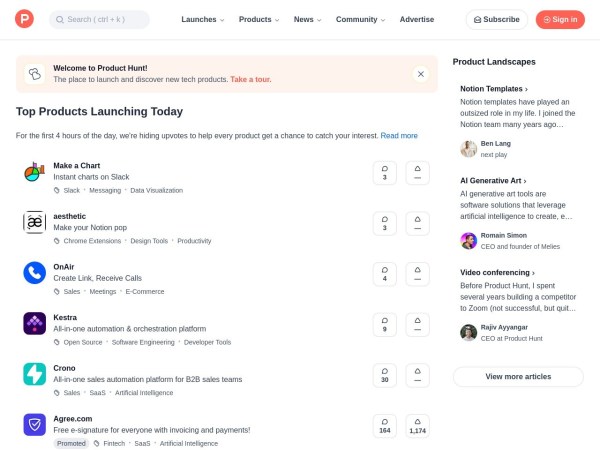Expand the Community dropdown menu
The height and width of the screenshot is (450, 600).
[x=360, y=19]
